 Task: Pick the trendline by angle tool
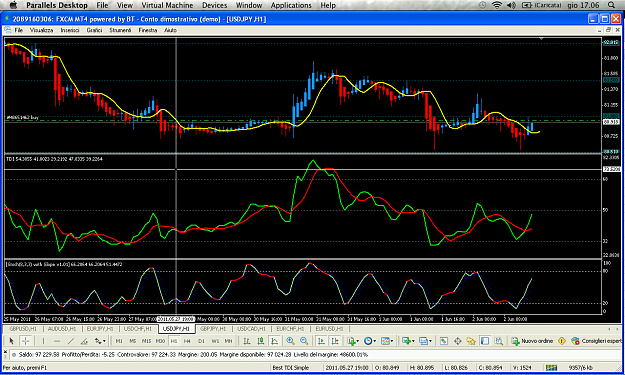[84, 341]
